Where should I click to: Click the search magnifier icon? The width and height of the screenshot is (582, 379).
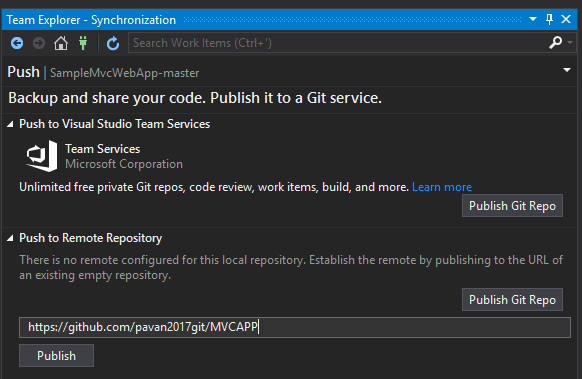555,43
